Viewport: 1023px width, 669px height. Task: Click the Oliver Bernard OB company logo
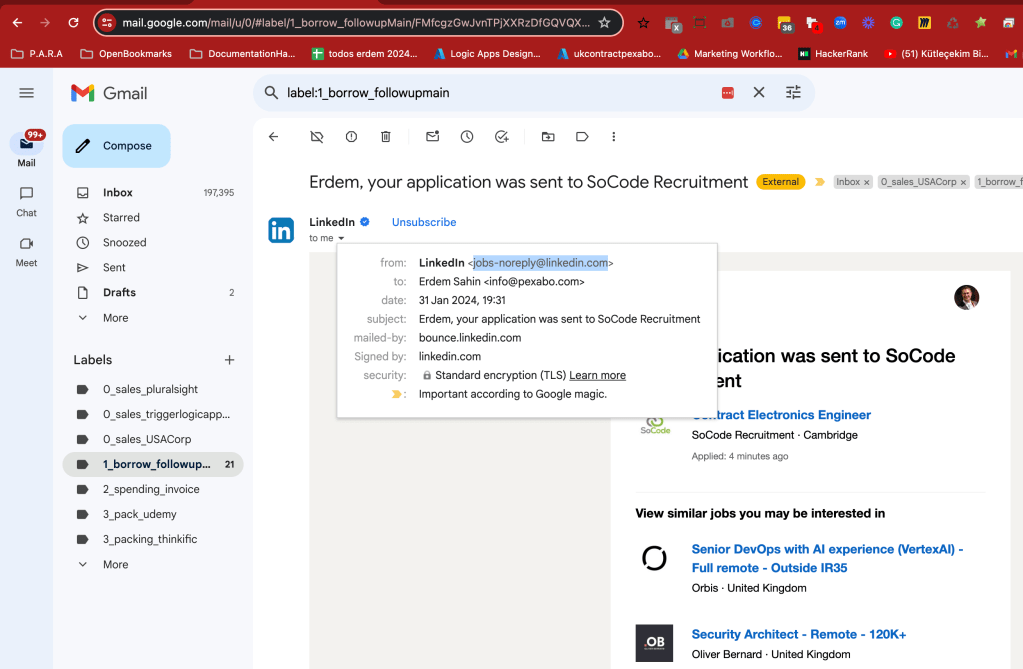654,643
